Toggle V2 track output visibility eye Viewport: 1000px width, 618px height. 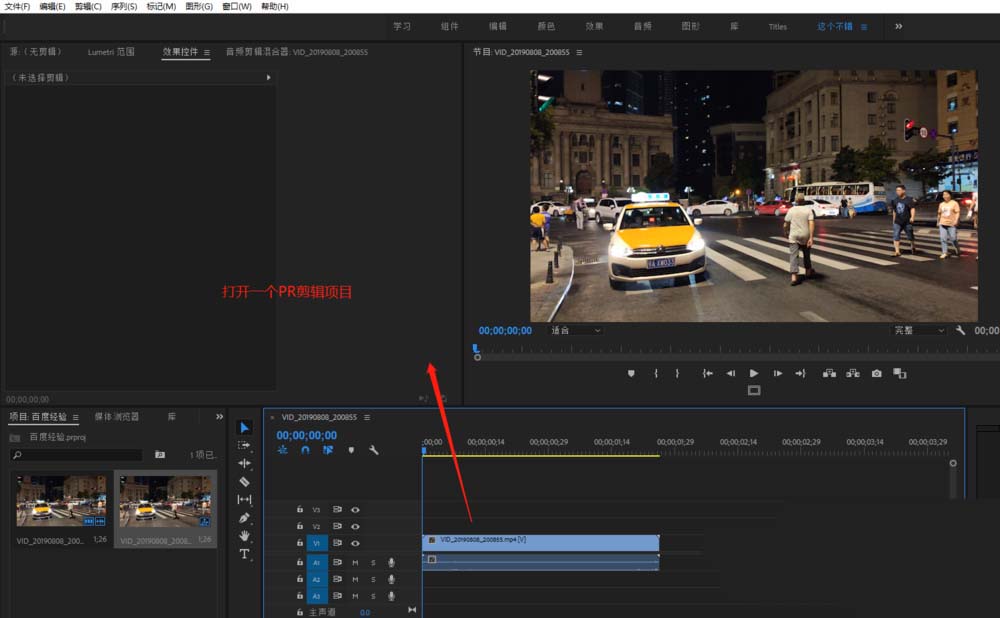click(x=355, y=527)
